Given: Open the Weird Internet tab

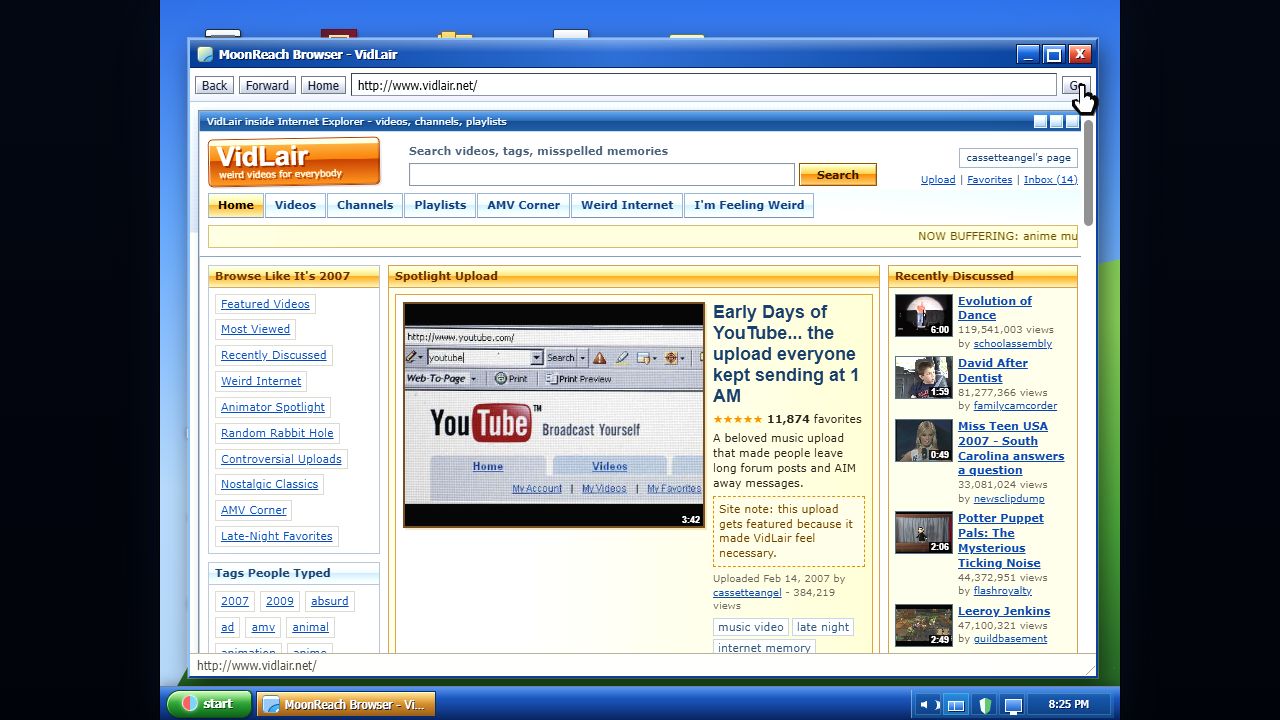Looking at the screenshot, I should 627,205.
